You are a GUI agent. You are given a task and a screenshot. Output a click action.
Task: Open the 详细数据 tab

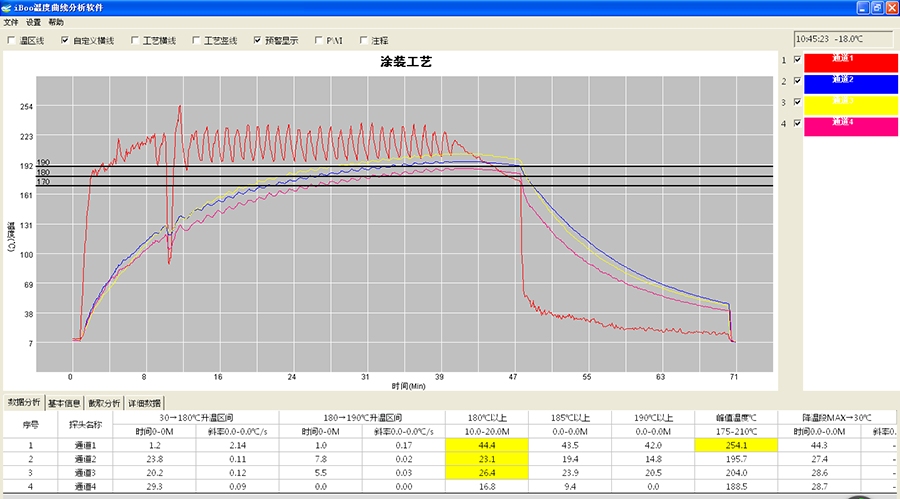tap(145, 402)
